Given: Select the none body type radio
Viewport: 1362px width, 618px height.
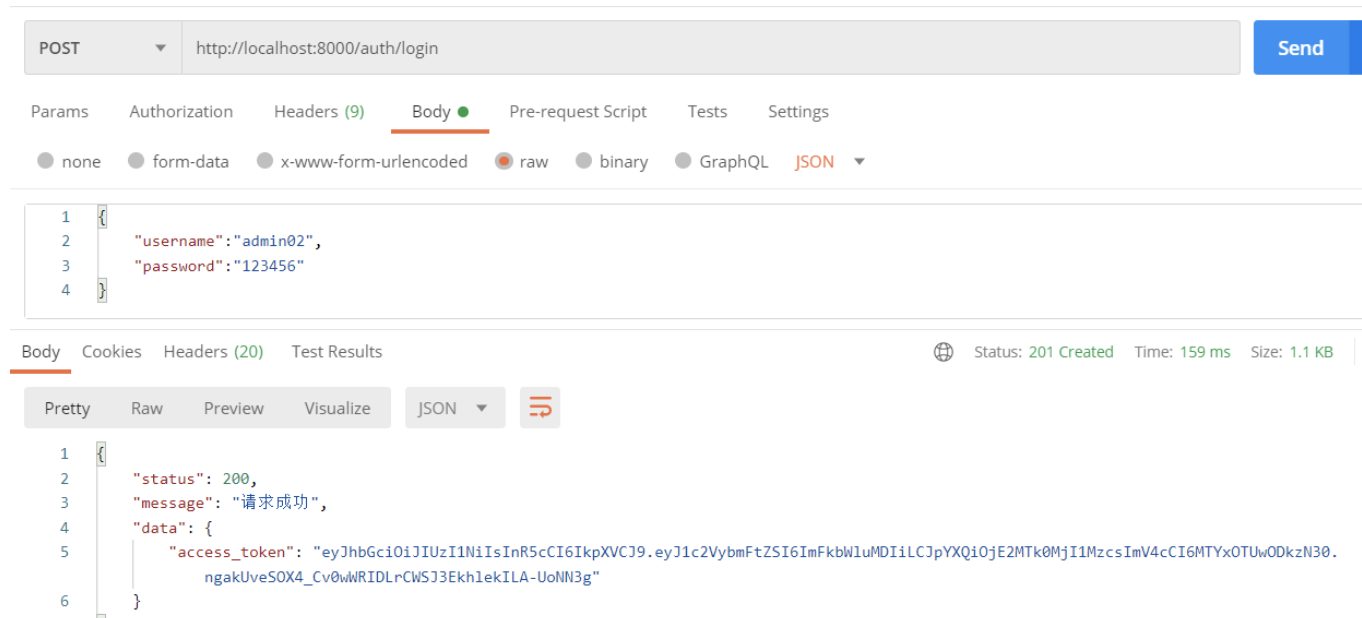Looking at the screenshot, I should click(x=46, y=161).
